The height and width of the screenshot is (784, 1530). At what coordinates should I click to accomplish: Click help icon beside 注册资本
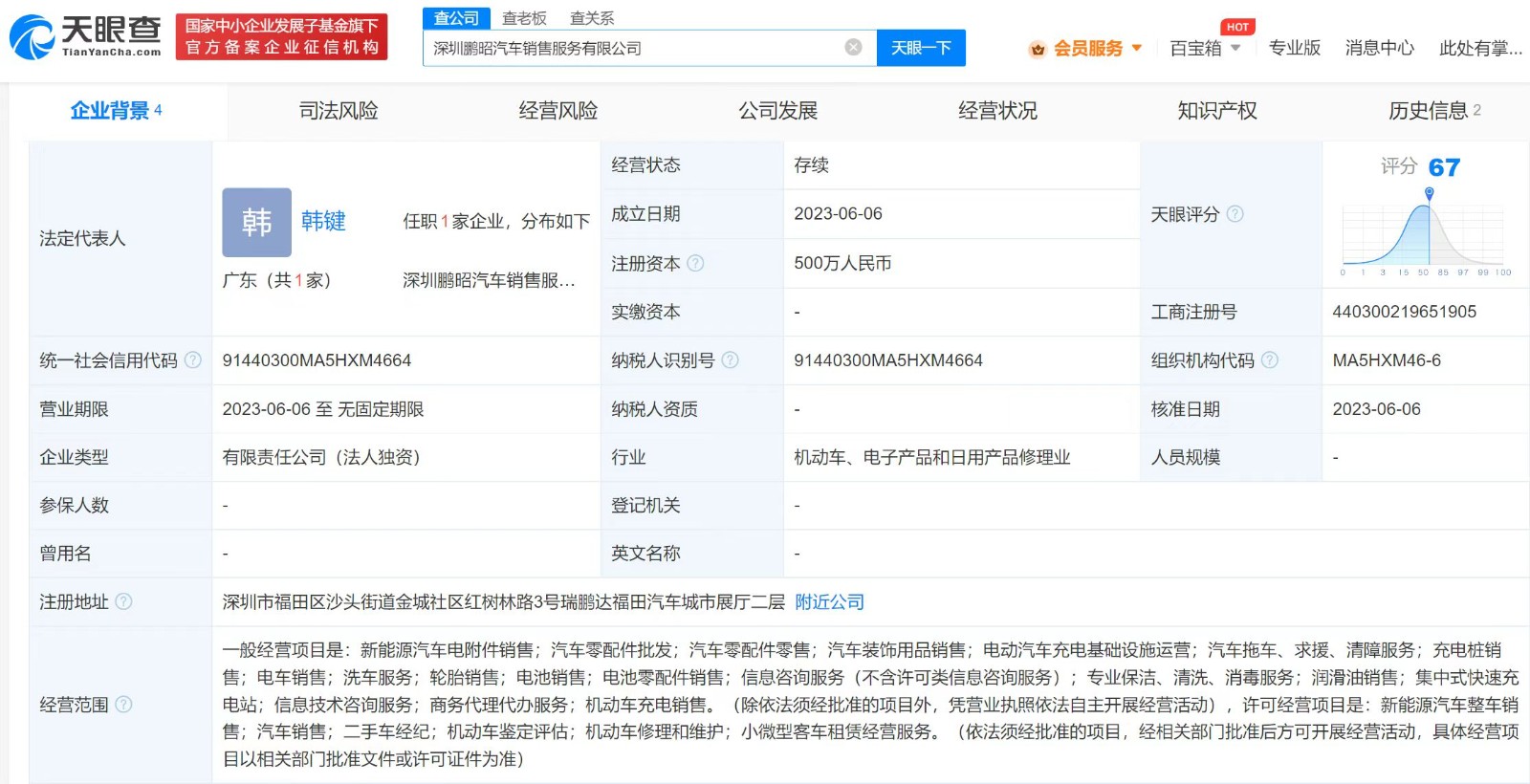pyautogui.click(x=695, y=263)
